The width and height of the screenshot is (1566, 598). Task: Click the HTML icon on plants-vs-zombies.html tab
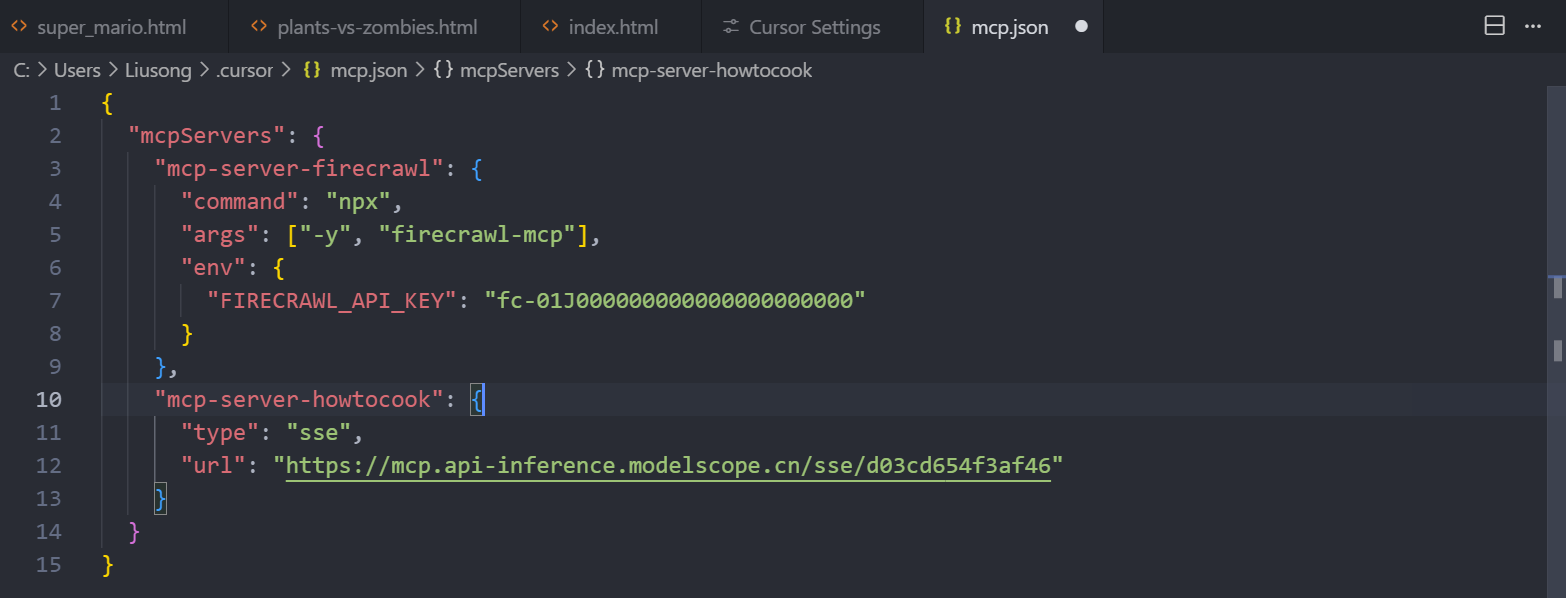click(259, 27)
